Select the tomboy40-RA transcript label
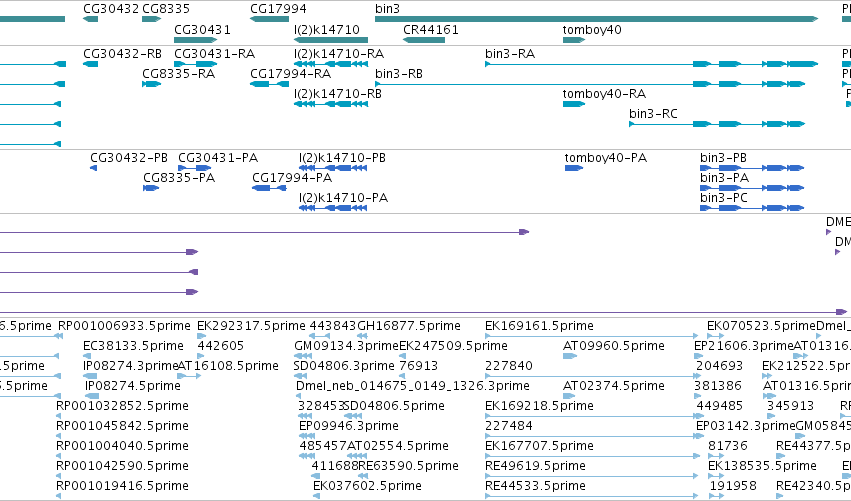The width and height of the screenshot is (851, 501). tap(605, 94)
